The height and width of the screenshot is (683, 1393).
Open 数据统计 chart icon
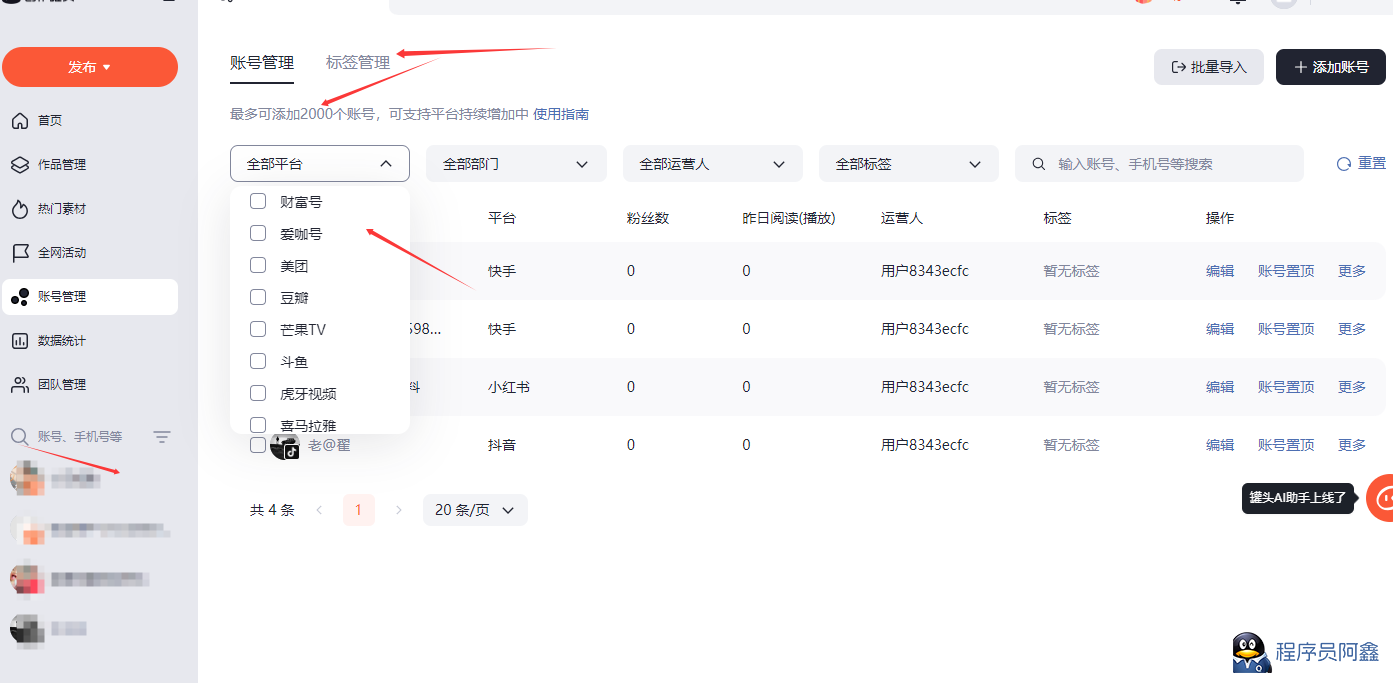(x=19, y=341)
